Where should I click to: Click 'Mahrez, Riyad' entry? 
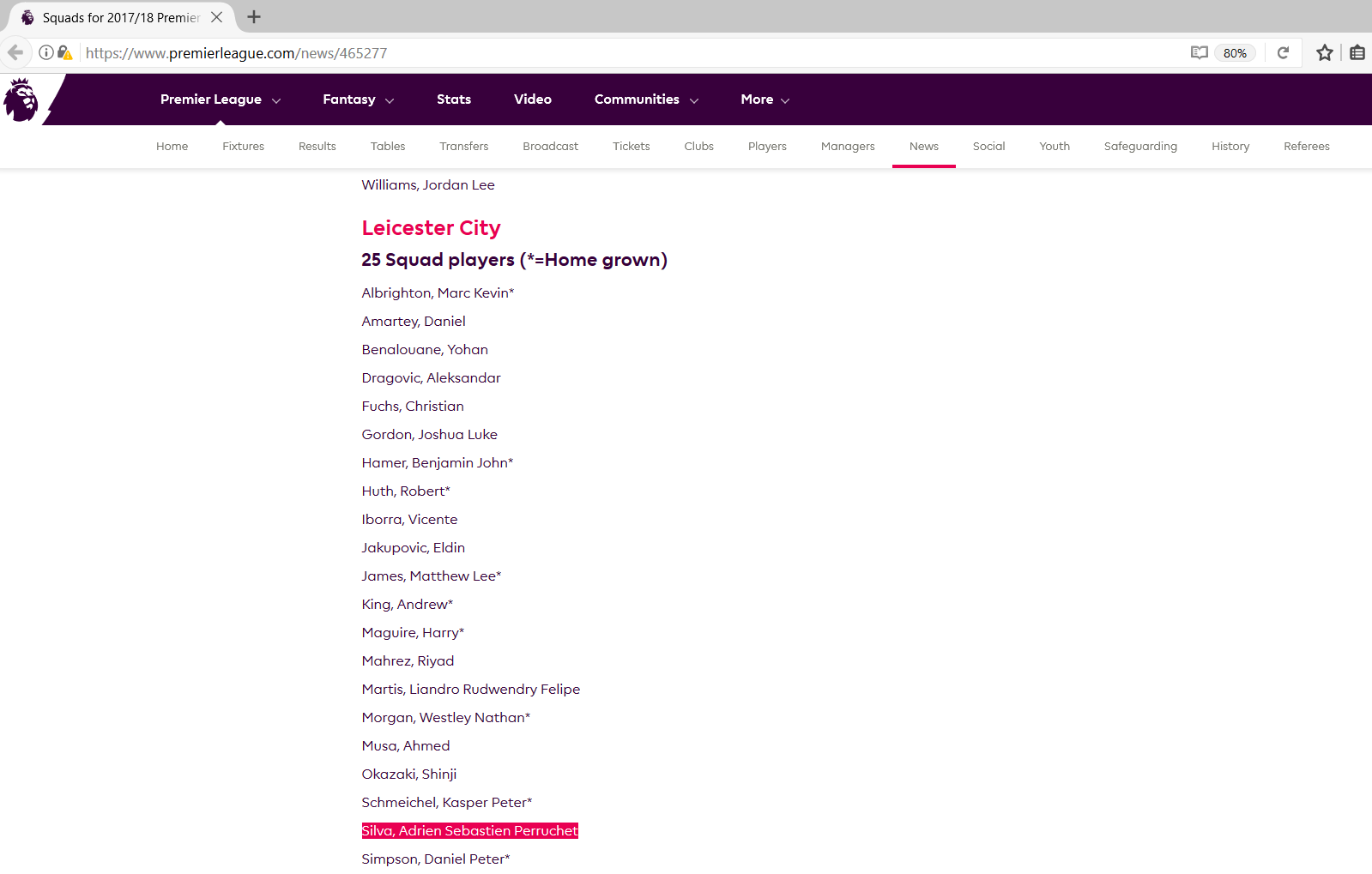[x=408, y=661]
